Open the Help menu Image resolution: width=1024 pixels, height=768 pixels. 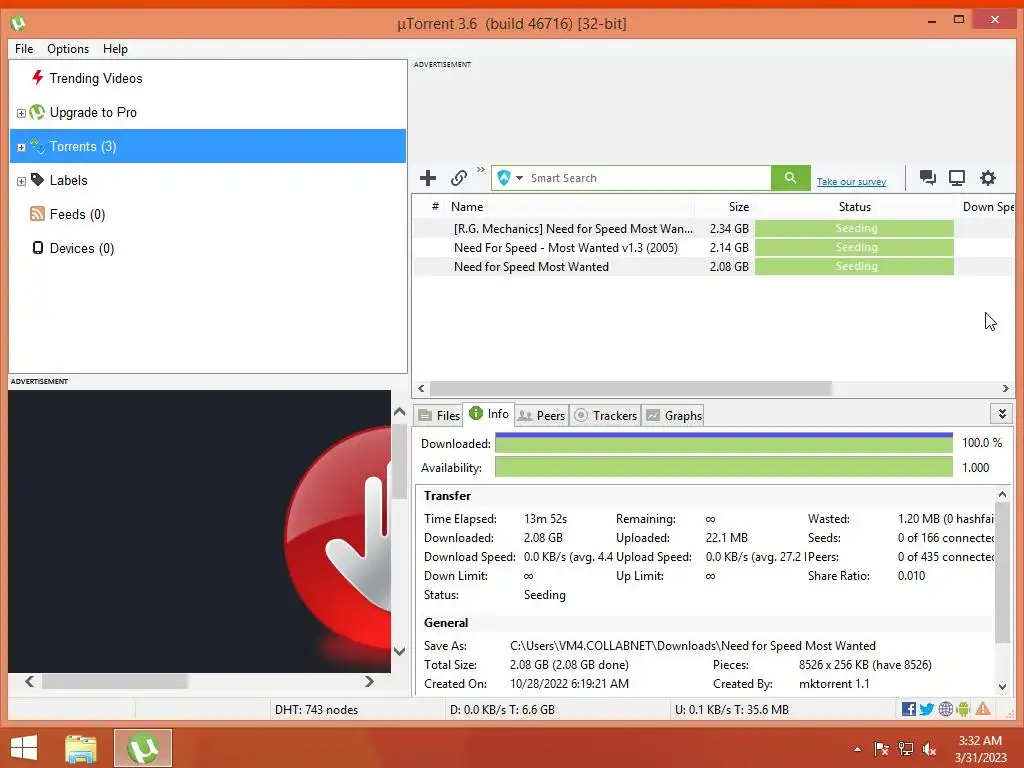(115, 49)
